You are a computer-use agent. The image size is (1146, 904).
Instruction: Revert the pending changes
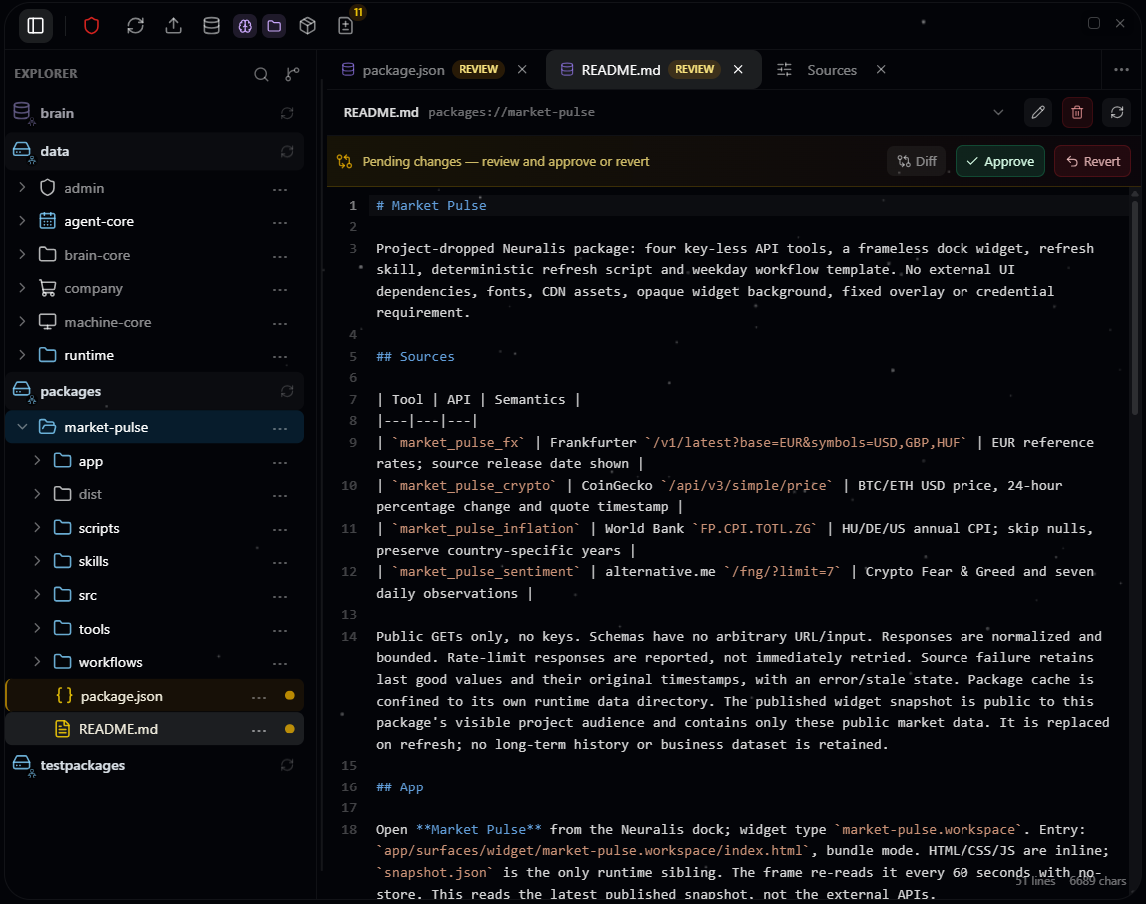[1093, 162]
